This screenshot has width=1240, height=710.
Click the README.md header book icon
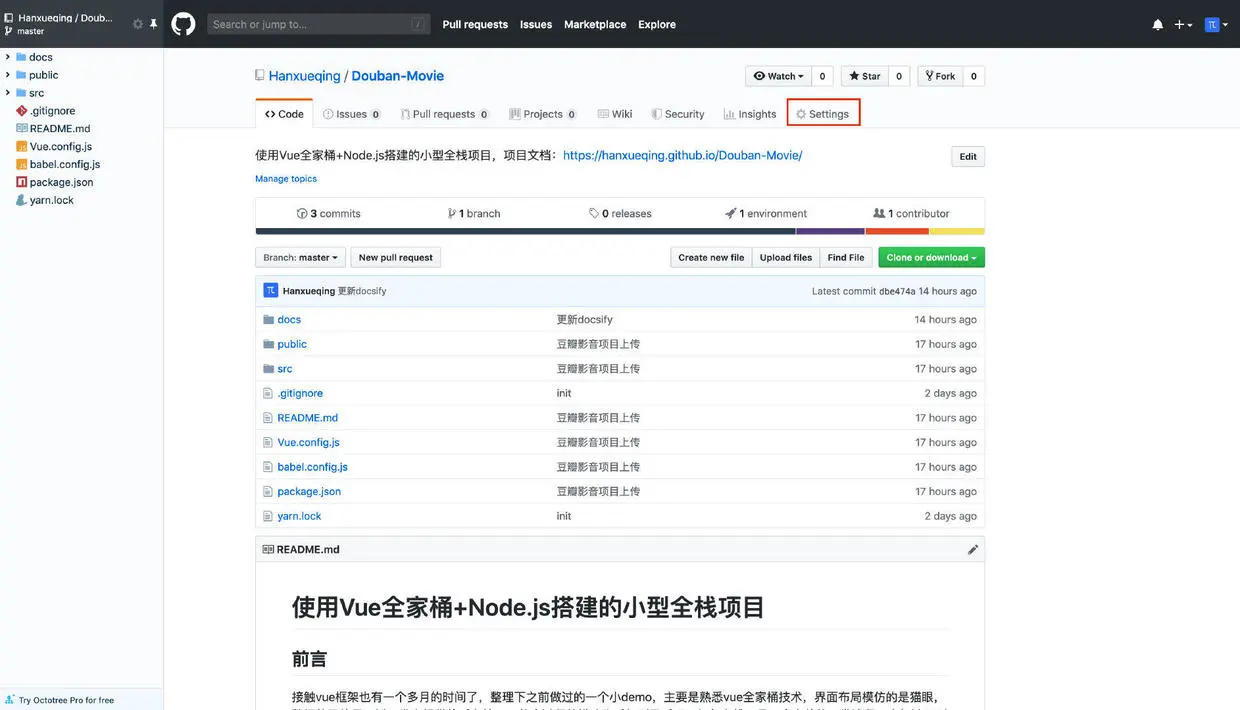coord(268,549)
